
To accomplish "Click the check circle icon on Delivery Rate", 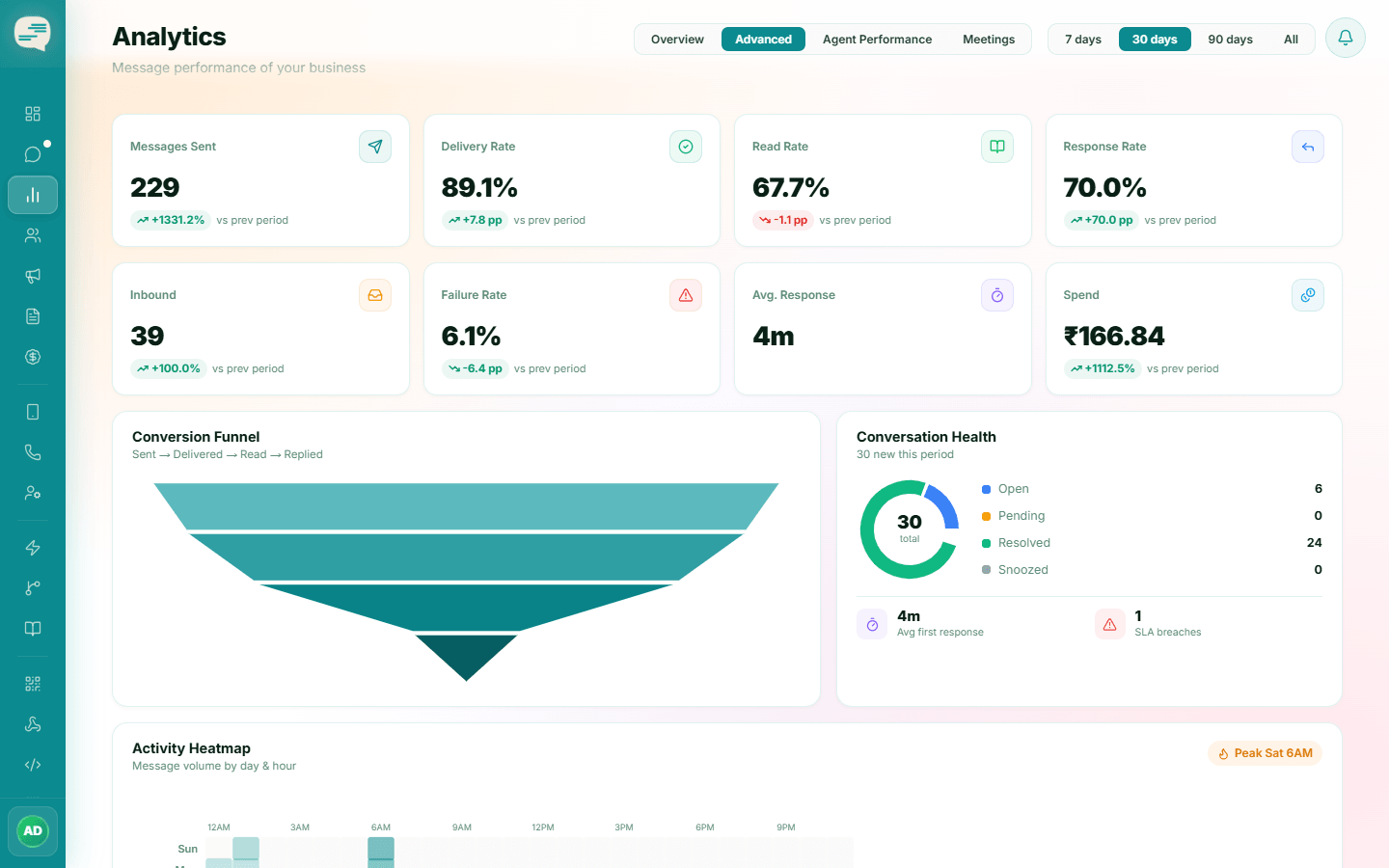I will [x=686, y=147].
